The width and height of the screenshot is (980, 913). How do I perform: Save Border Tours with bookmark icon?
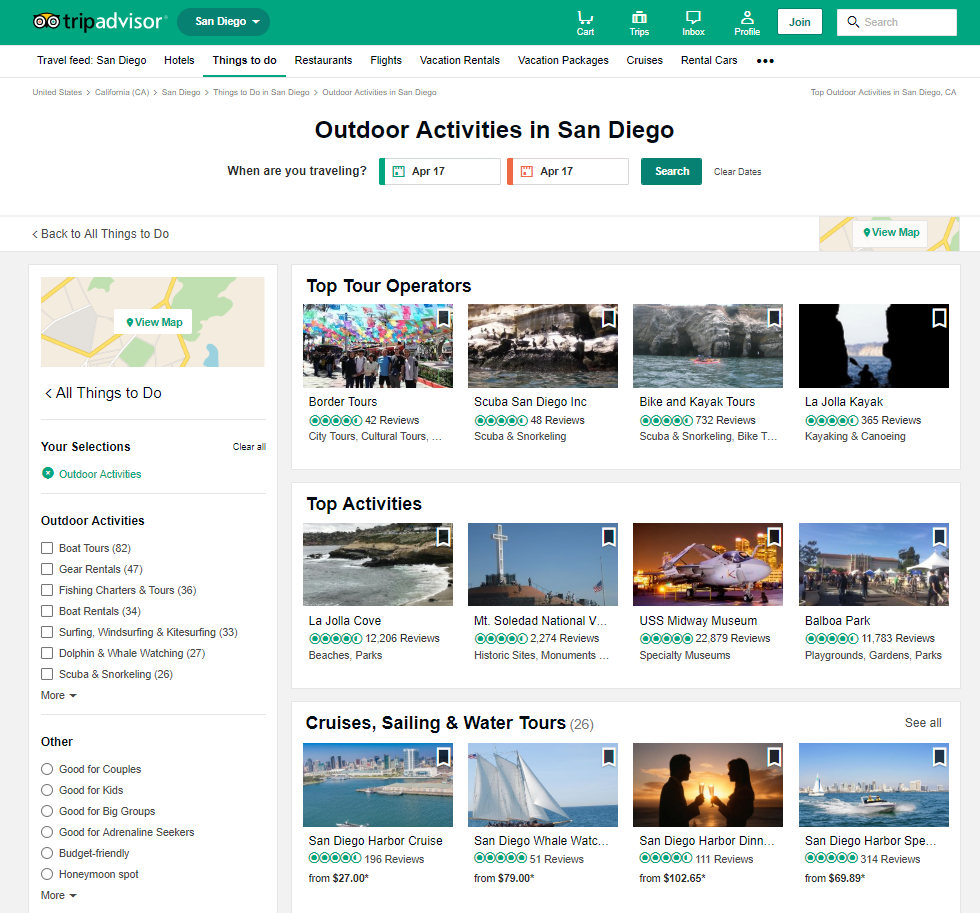[444, 318]
